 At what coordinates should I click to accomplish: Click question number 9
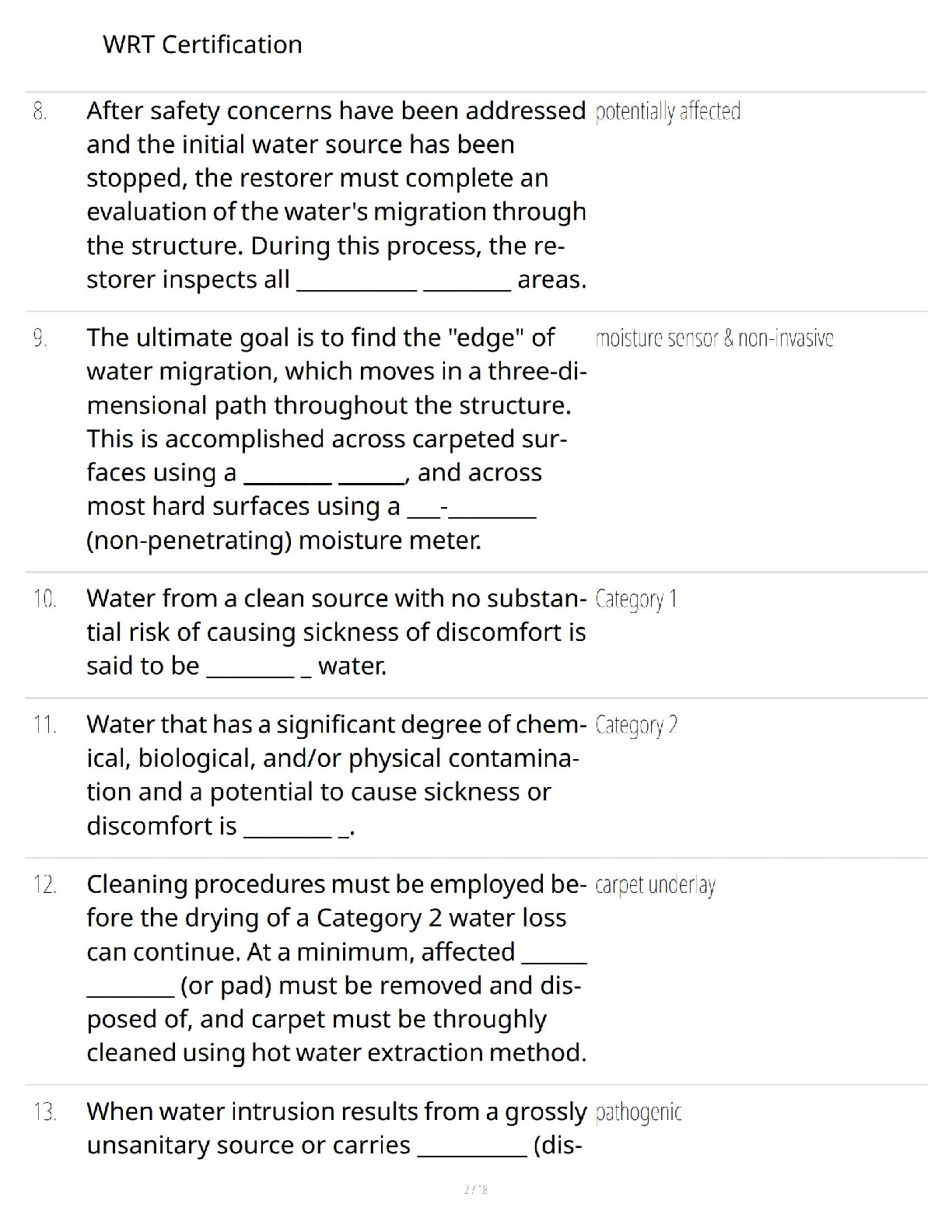tap(40, 338)
